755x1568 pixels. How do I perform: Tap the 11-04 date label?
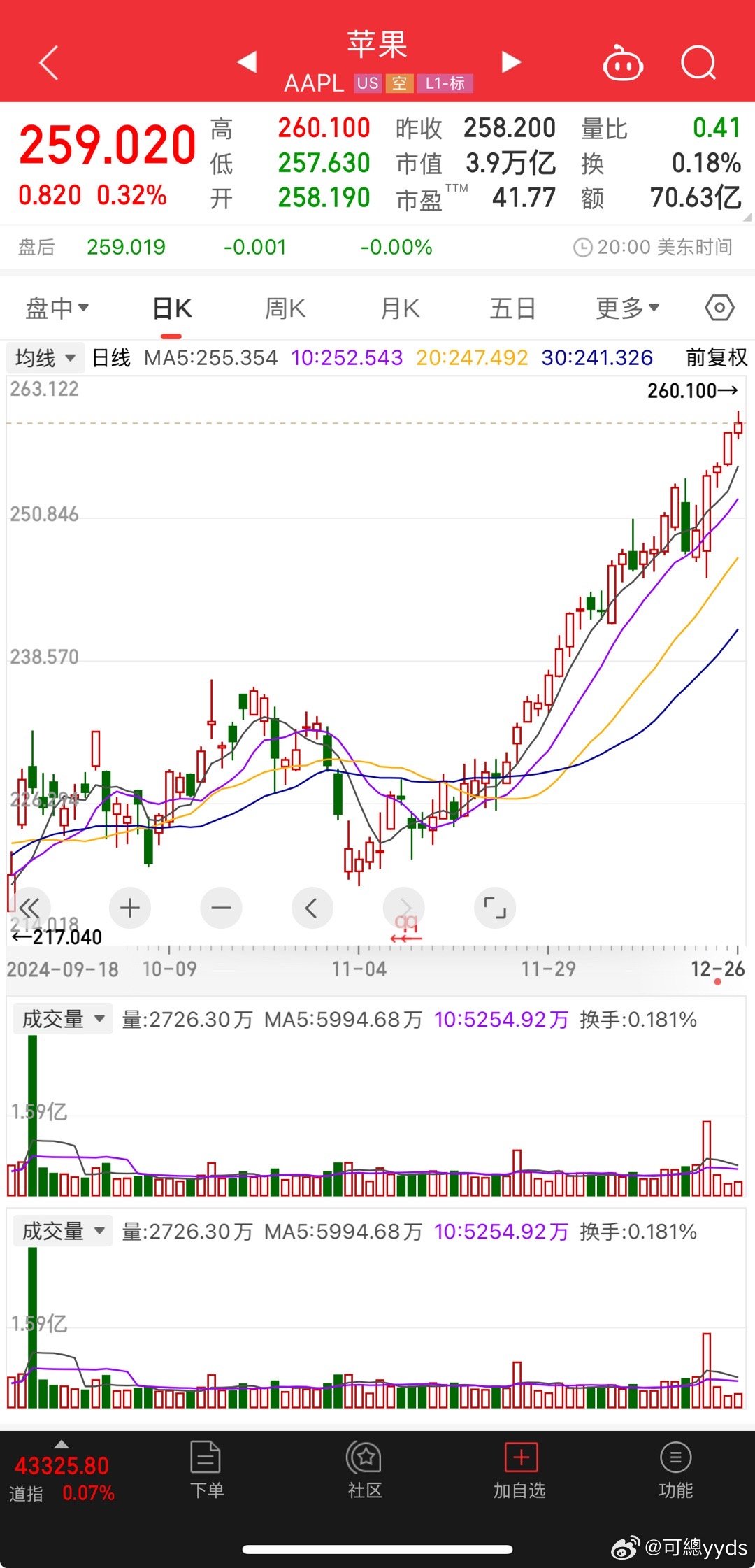click(x=359, y=969)
